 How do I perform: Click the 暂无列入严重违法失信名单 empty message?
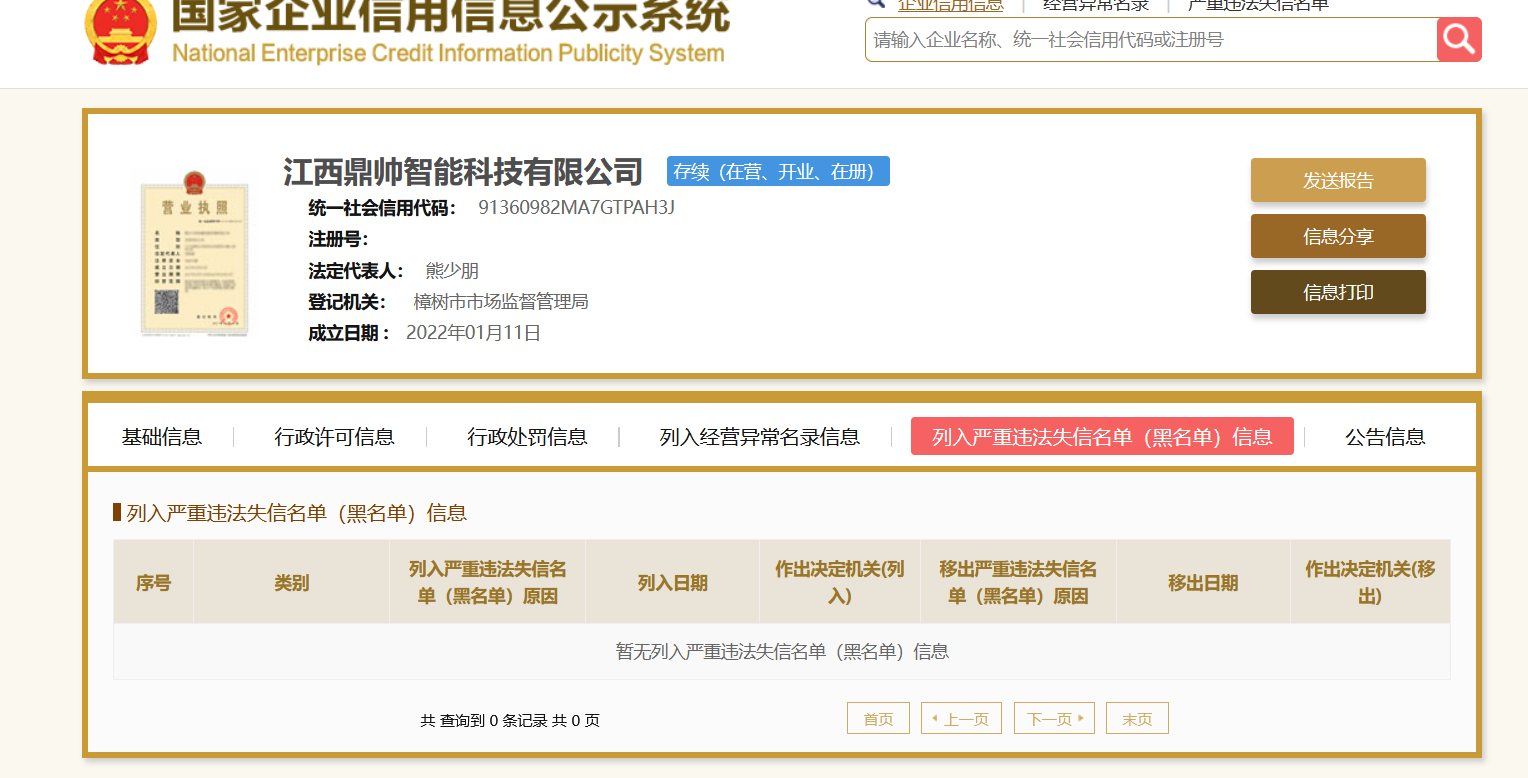pyautogui.click(x=782, y=652)
